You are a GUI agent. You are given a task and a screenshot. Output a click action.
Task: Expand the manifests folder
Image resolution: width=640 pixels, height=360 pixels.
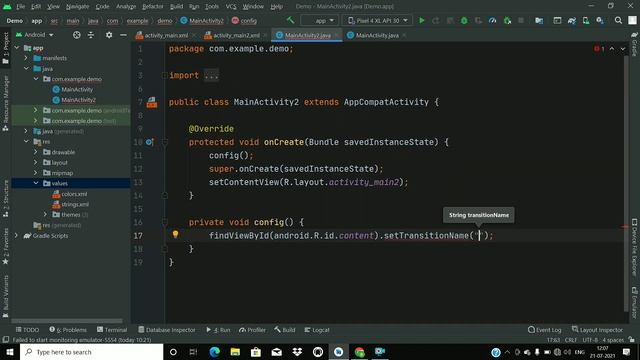tap(26, 58)
